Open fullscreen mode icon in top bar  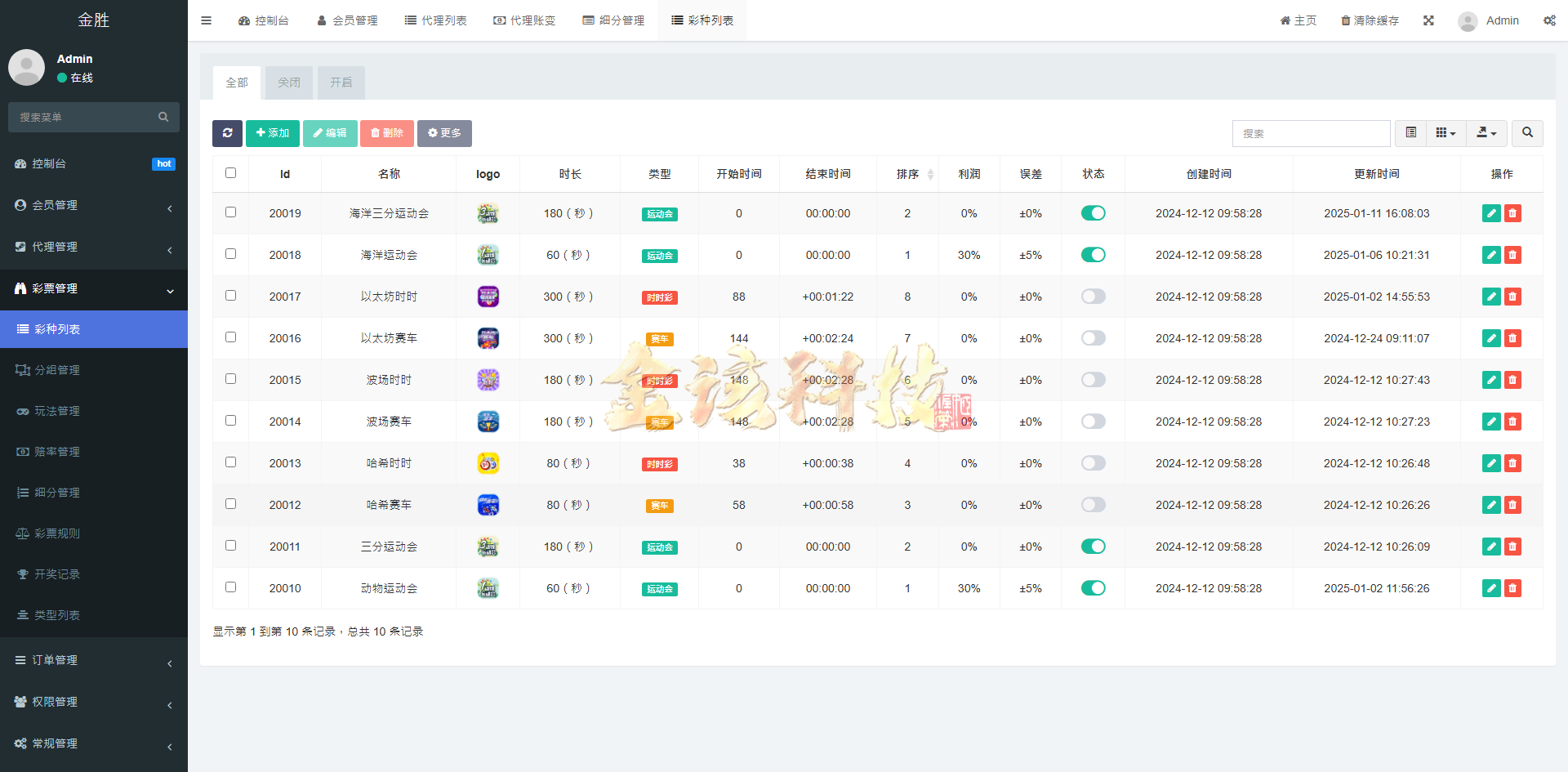[x=1428, y=20]
